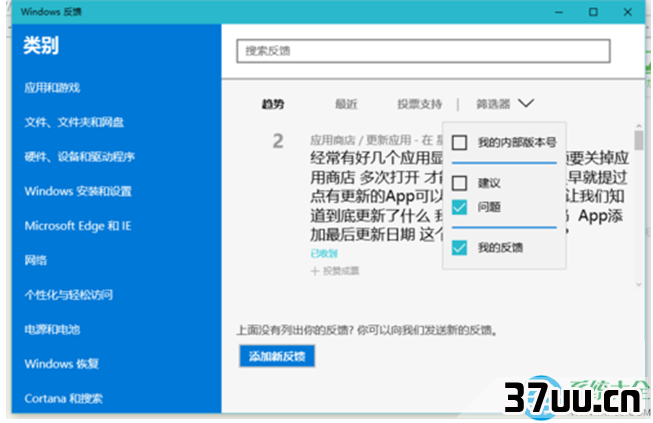Open the 应用和游戏 category
The height and width of the screenshot is (423, 653).
click(52, 88)
